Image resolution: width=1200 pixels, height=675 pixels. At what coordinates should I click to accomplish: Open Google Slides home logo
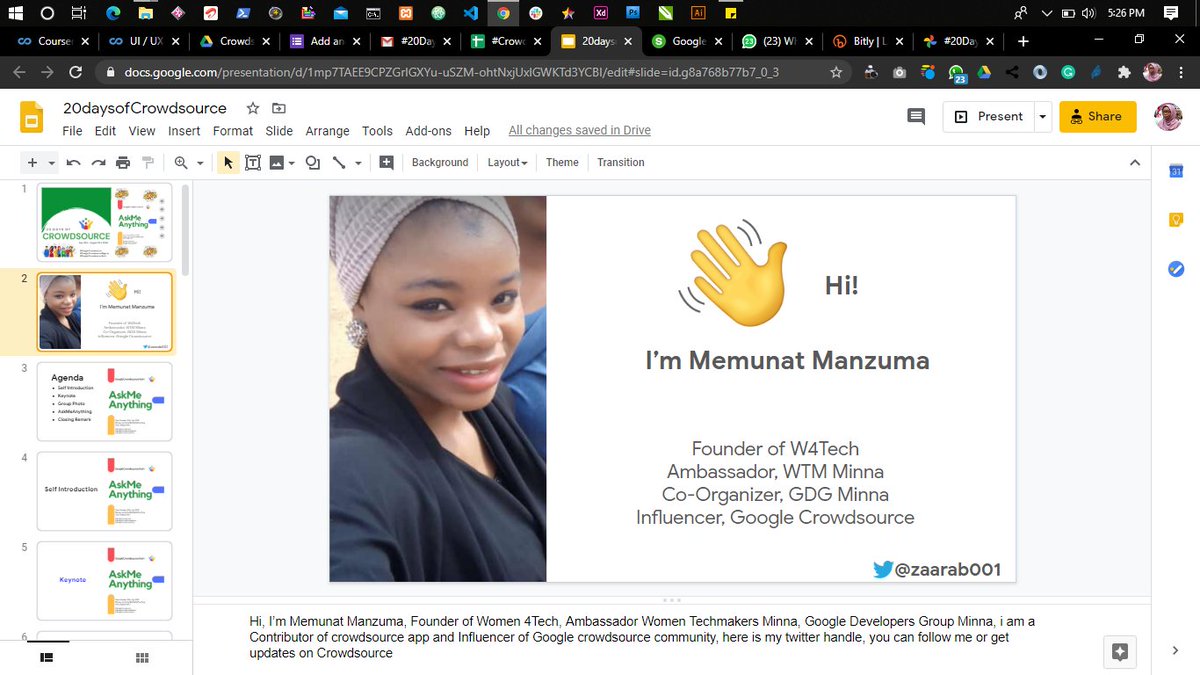point(32,117)
